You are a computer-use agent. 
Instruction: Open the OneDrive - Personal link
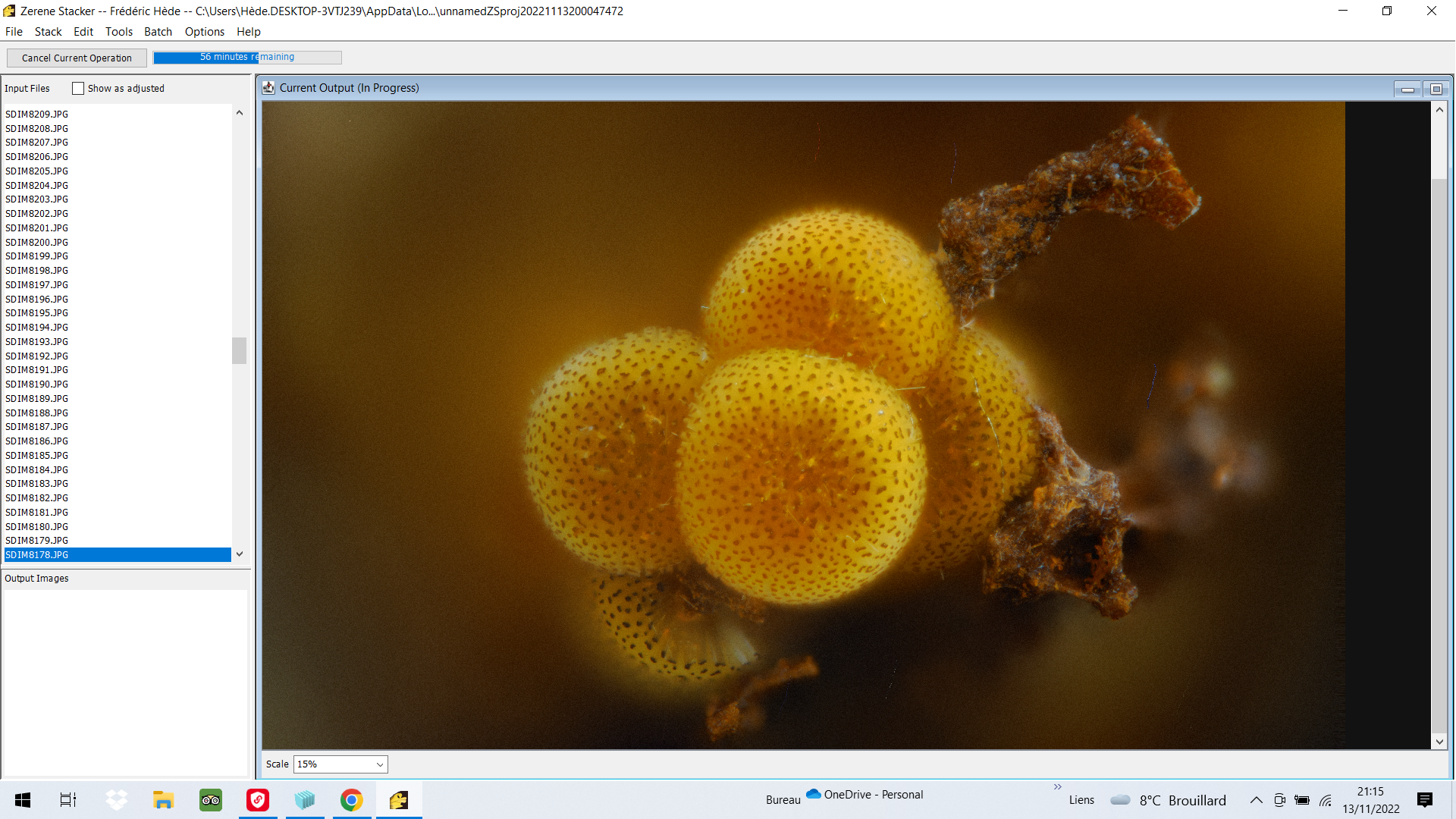(x=864, y=795)
